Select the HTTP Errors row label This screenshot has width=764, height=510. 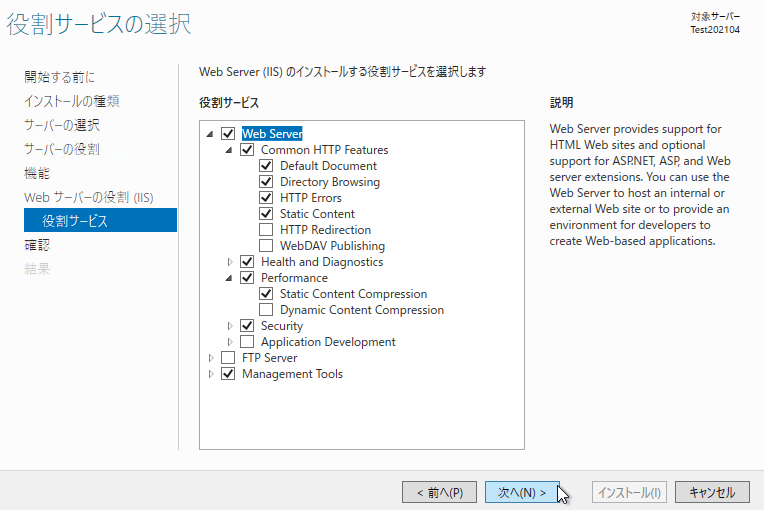311,198
